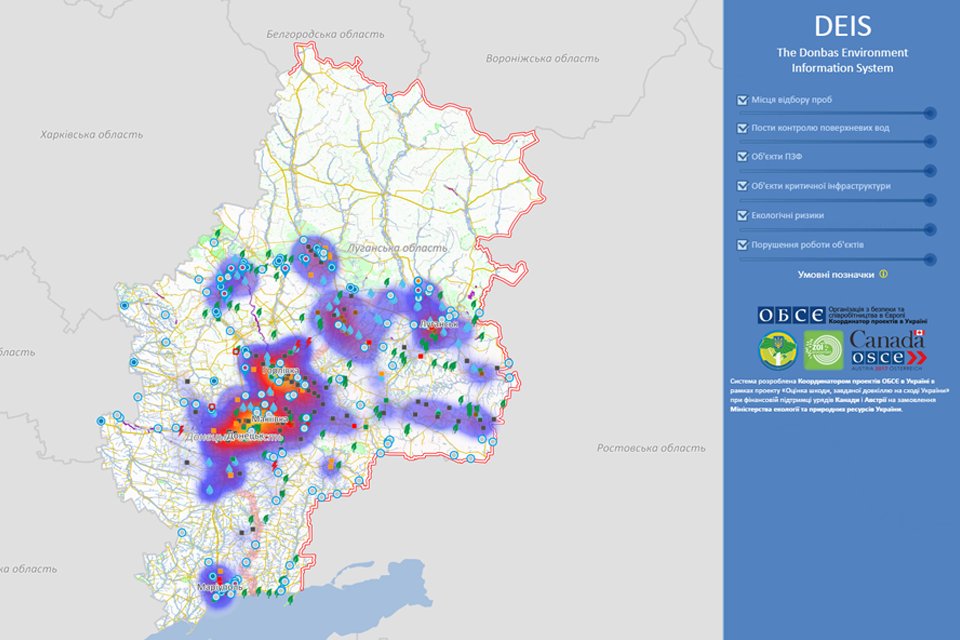
Task: Click the "Воронізька область" map label
Action: [542, 59]
